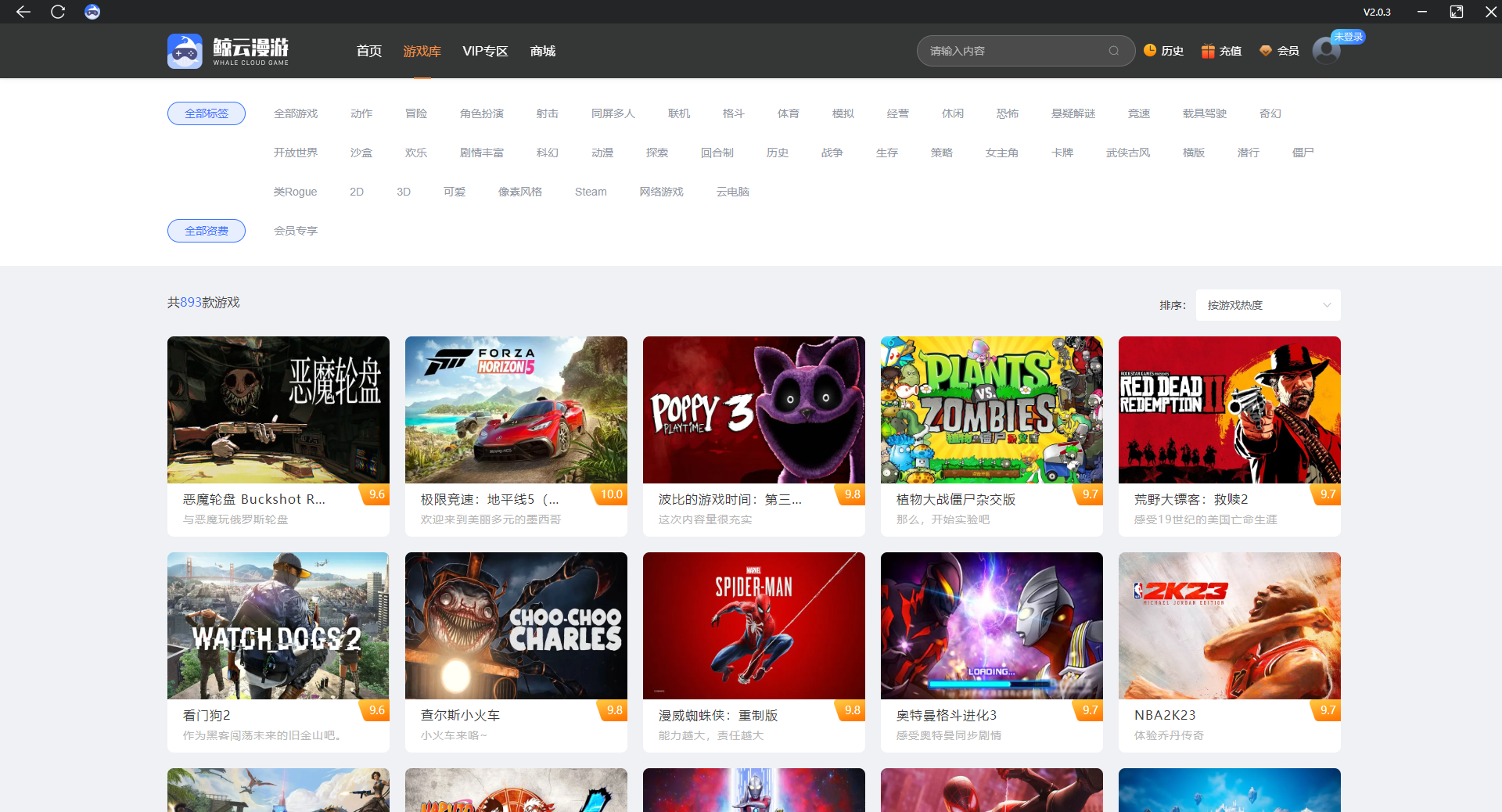Filter by 剧情丰富 tag
1502x812 pixels.
(482, 153)
